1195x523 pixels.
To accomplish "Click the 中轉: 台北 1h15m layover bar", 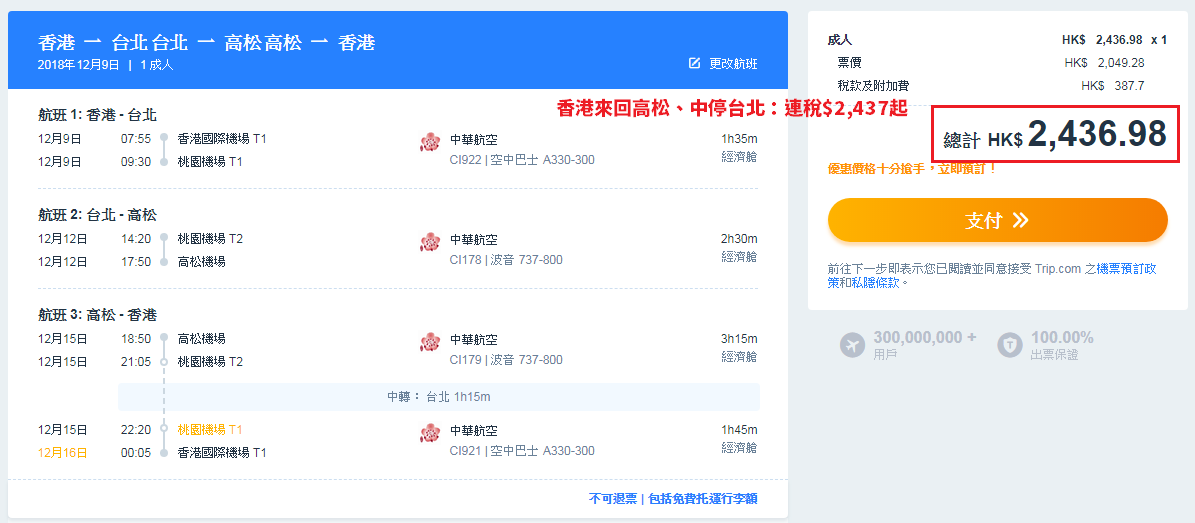I will pyautogui.click(x=439, y=397).
